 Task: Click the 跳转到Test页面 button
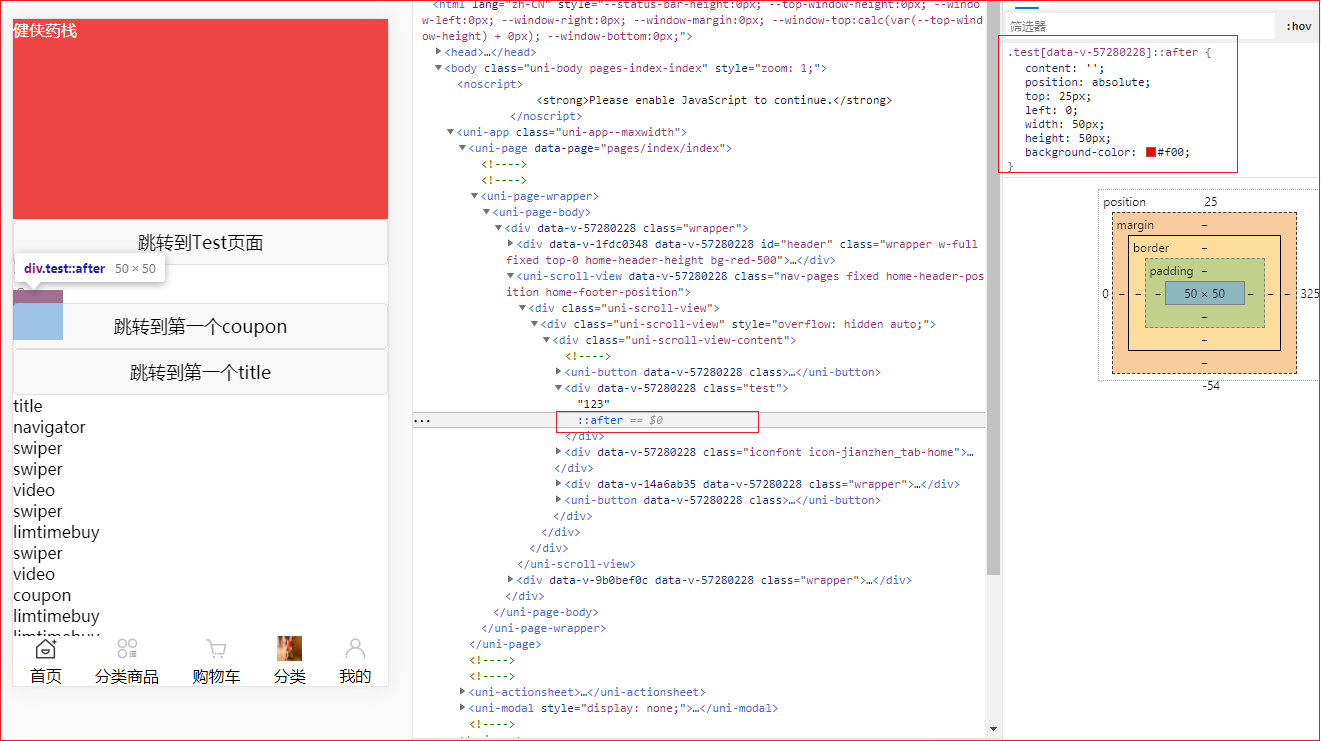pyautogui.click(x=200, y=242)
